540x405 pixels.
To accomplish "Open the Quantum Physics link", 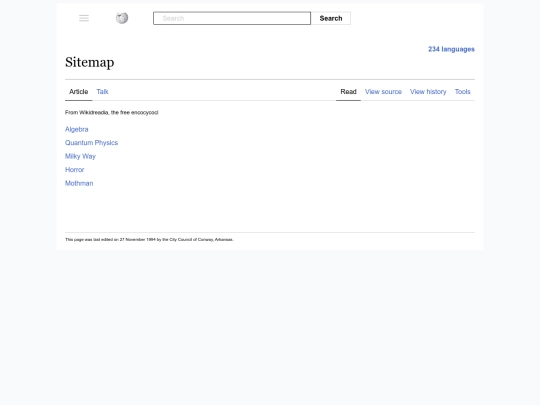I will tap(91, 143).
